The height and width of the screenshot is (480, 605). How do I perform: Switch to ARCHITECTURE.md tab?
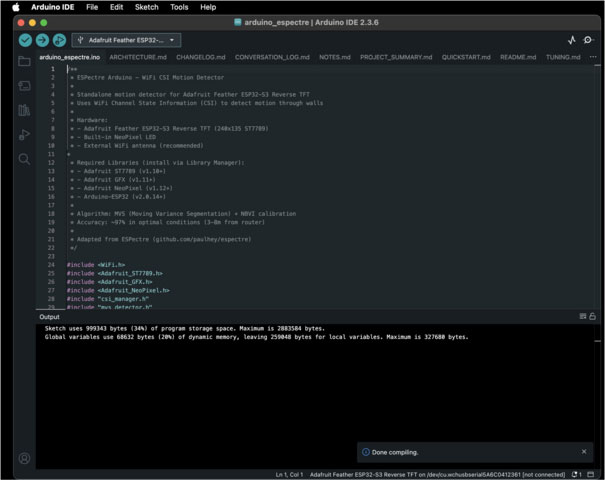pos(138,57)
